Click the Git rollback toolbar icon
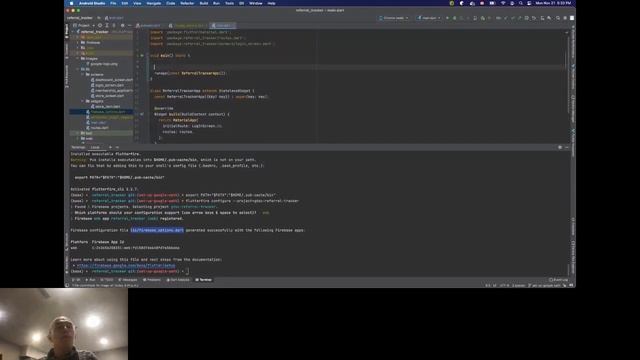Viewport: 640px width, 360px height. coord(533,18)
